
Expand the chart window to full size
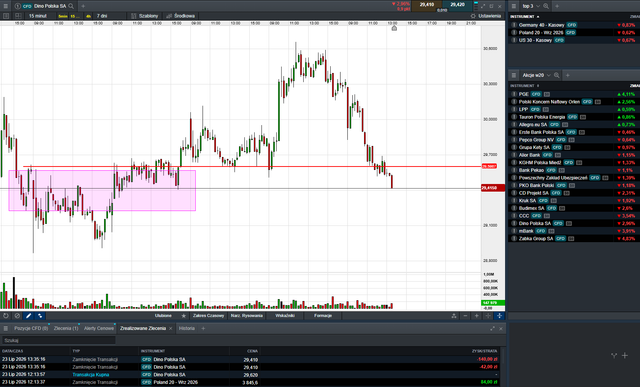[x=483, y=6]
